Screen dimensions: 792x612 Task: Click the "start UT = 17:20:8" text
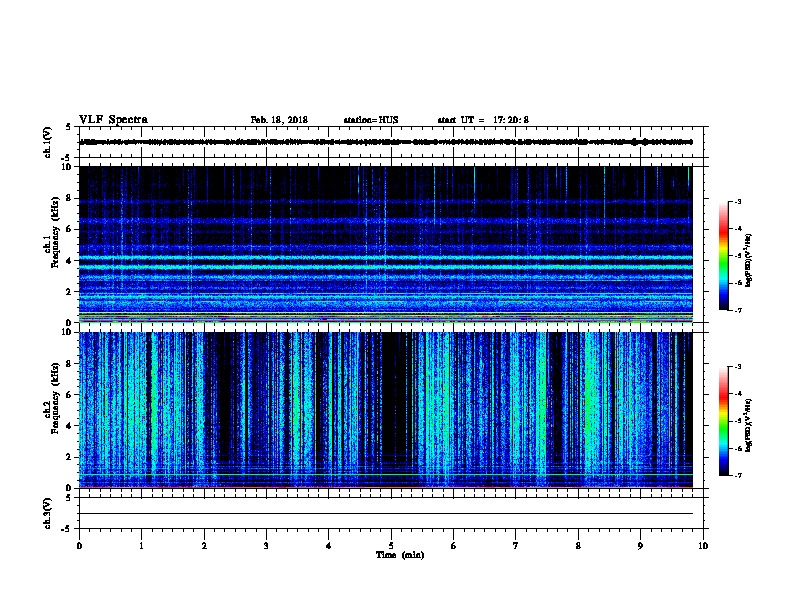483,120
